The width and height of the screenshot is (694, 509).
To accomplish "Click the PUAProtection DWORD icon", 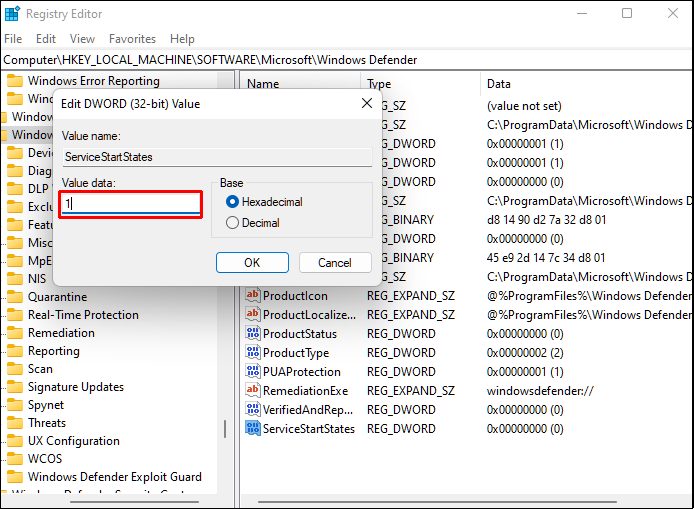I will click(x=253, y=372).
